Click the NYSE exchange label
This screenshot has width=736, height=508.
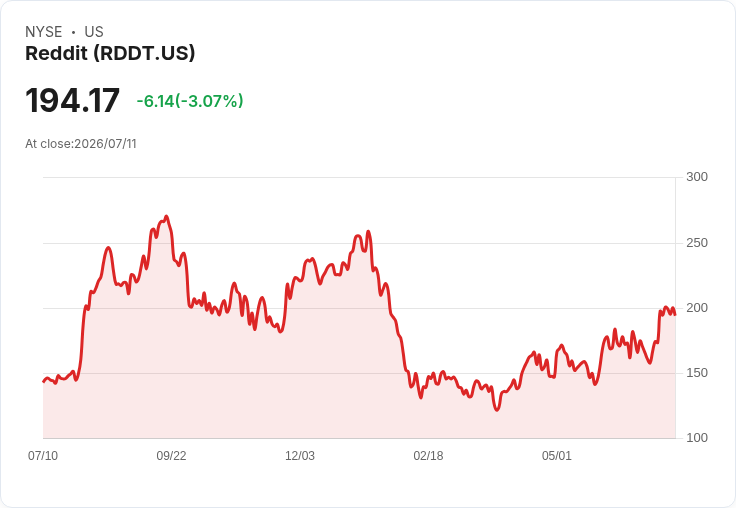click(x=44, y=32)
